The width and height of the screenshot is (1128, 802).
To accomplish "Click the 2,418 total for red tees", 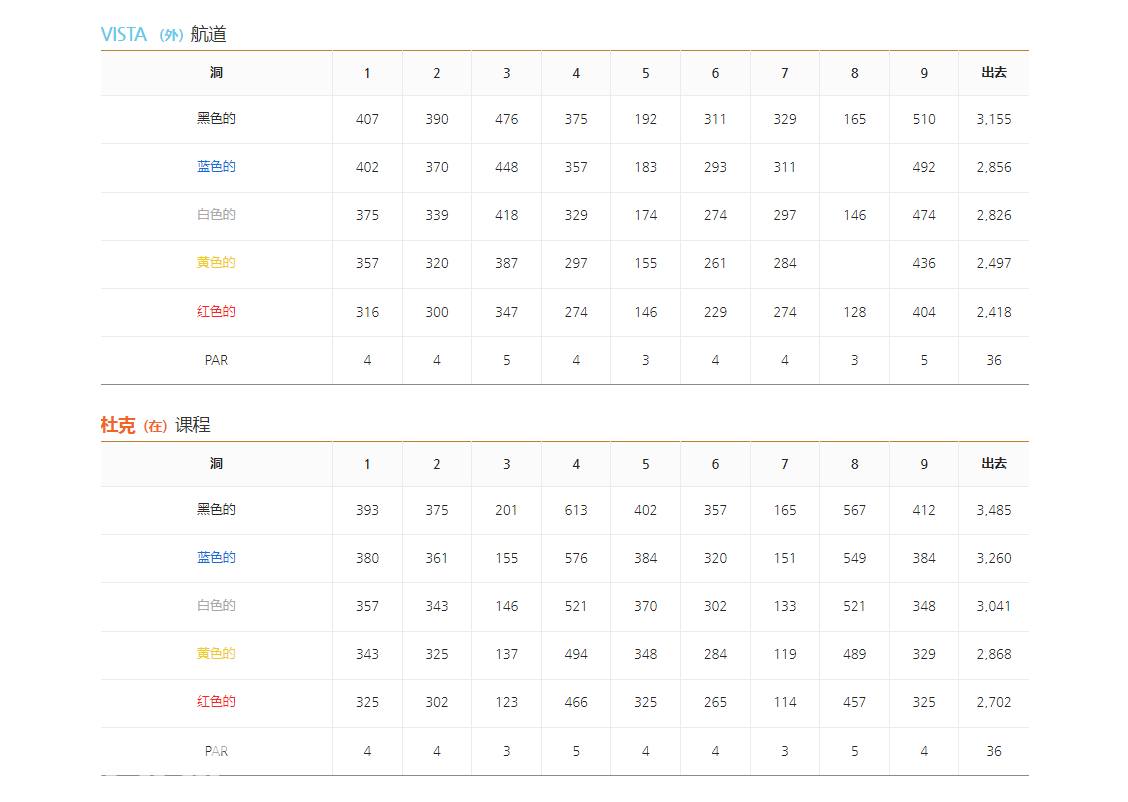I will [x=993, y=312].
